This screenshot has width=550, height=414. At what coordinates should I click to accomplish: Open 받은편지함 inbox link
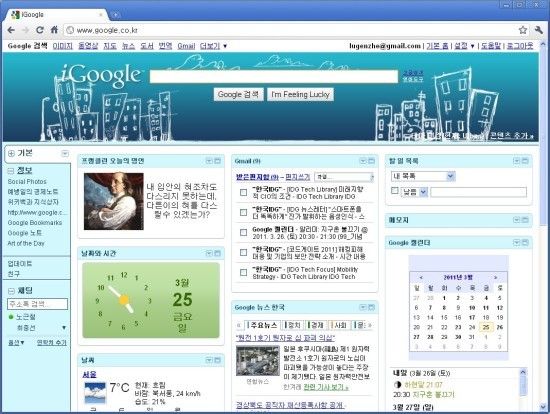click(257, 177)
